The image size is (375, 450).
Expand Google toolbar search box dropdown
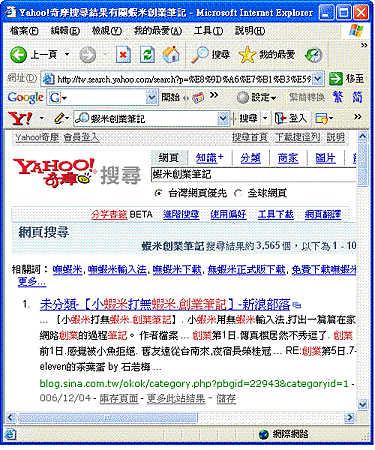151,98
